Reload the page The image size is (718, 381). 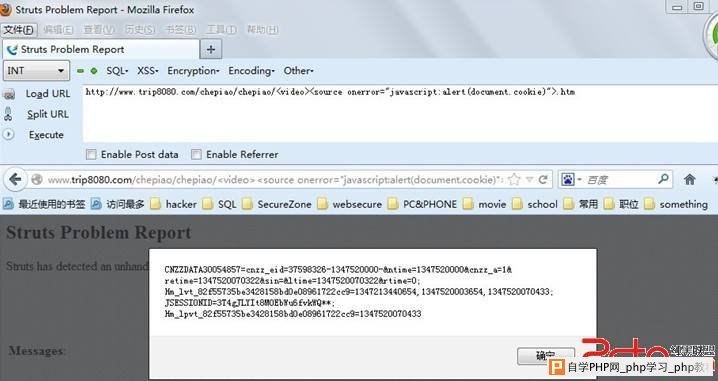(x=543, y=180)
